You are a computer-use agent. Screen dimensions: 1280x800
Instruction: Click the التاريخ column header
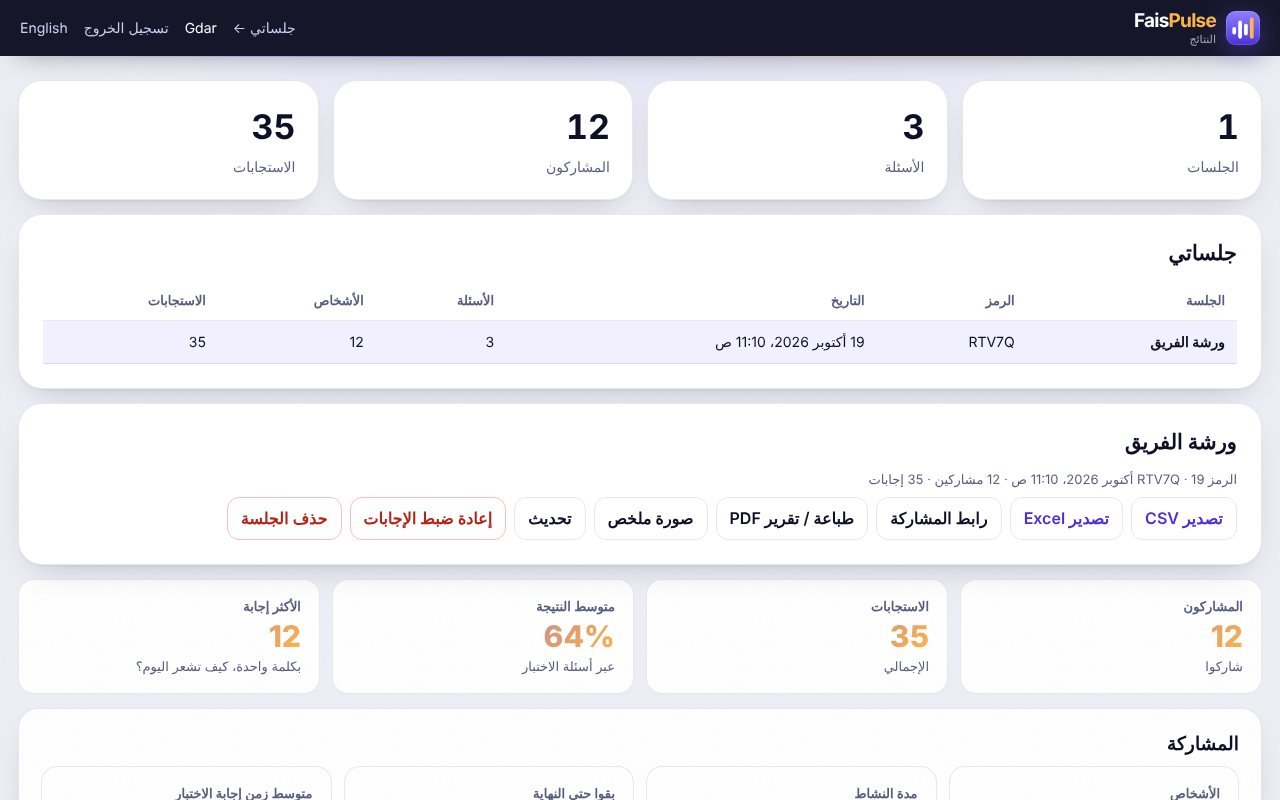848,300
